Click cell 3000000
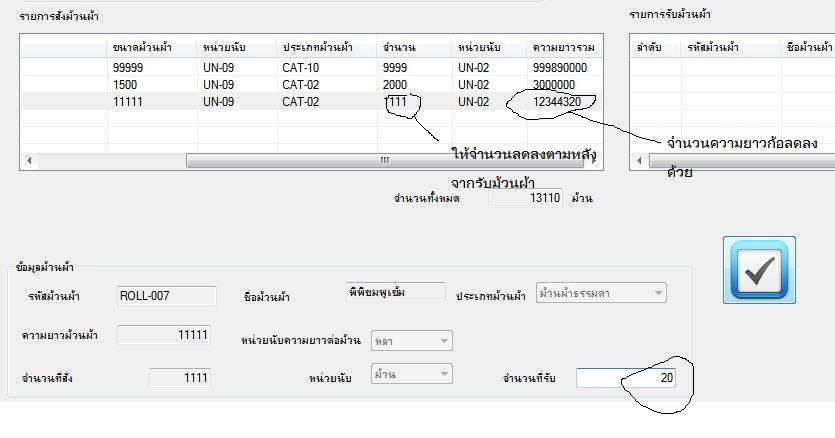835x438 pixels. 554,85
